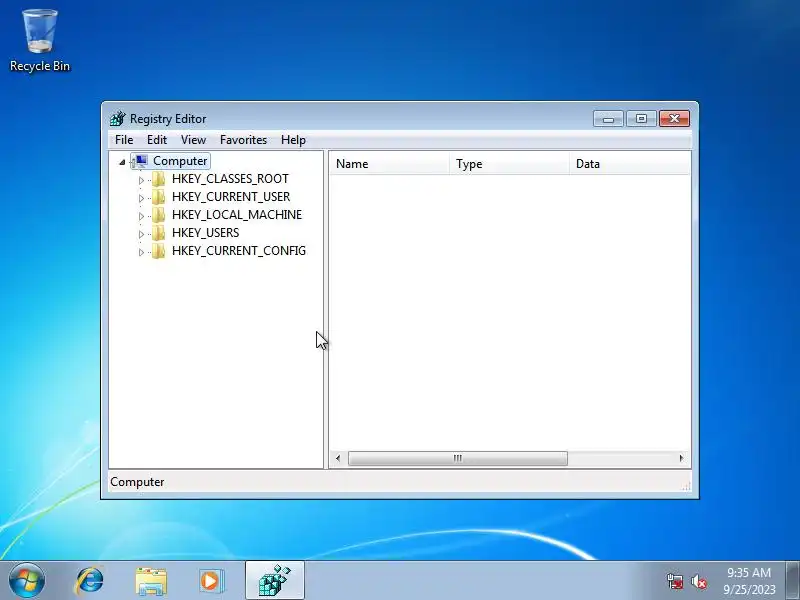
Task: Open the File menu
Action: point(124,140)
